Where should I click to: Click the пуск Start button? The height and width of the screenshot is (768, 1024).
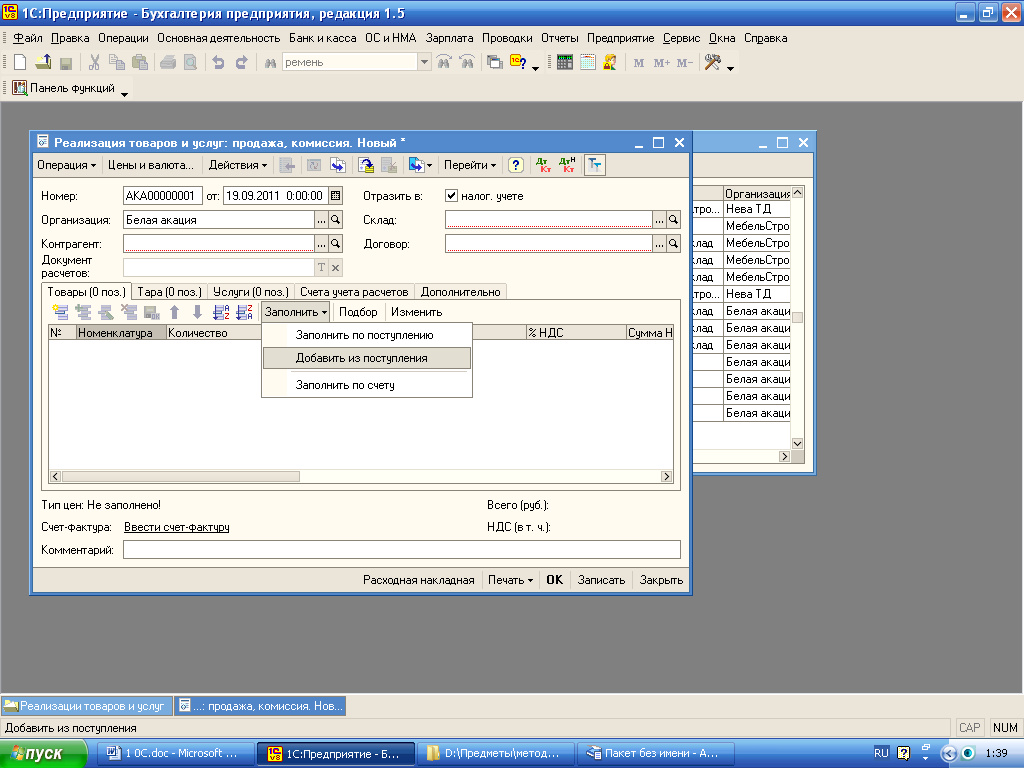42,754
